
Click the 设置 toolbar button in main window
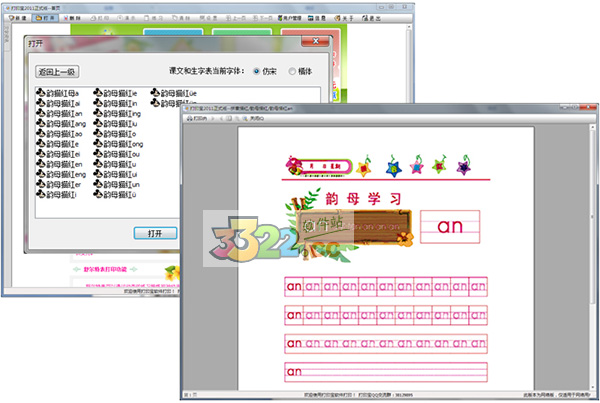click(209, 18)
